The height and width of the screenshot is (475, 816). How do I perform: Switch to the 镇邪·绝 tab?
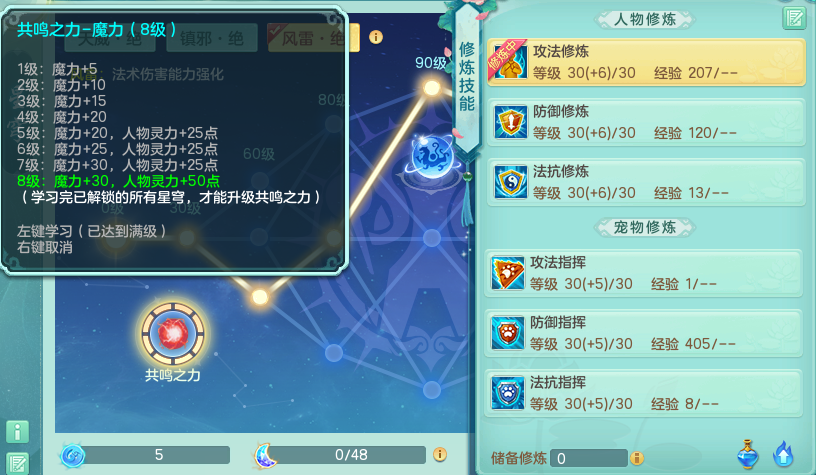click(x=212, y=37)
